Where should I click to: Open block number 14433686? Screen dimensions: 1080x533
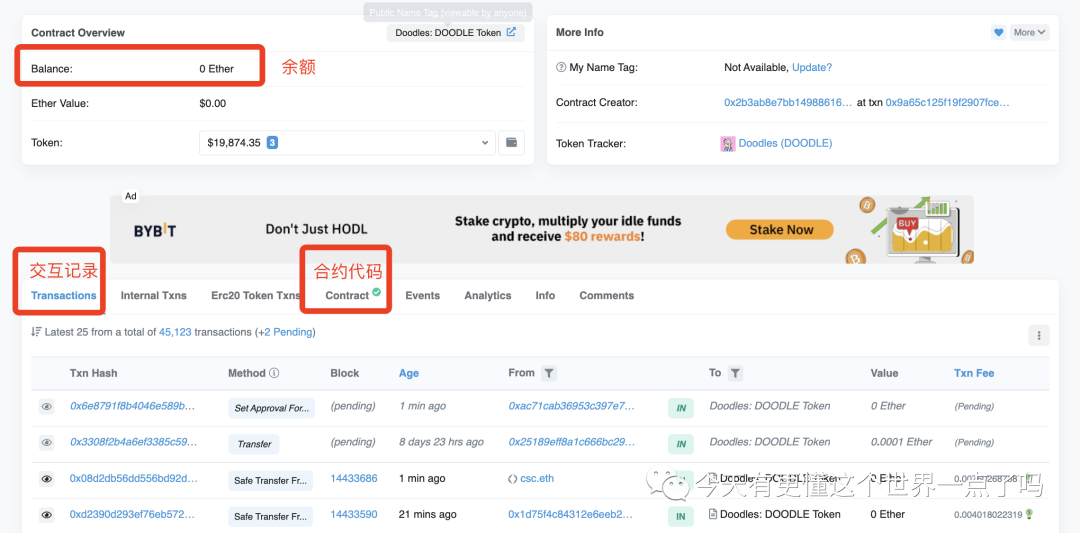(x=354, y=478)
